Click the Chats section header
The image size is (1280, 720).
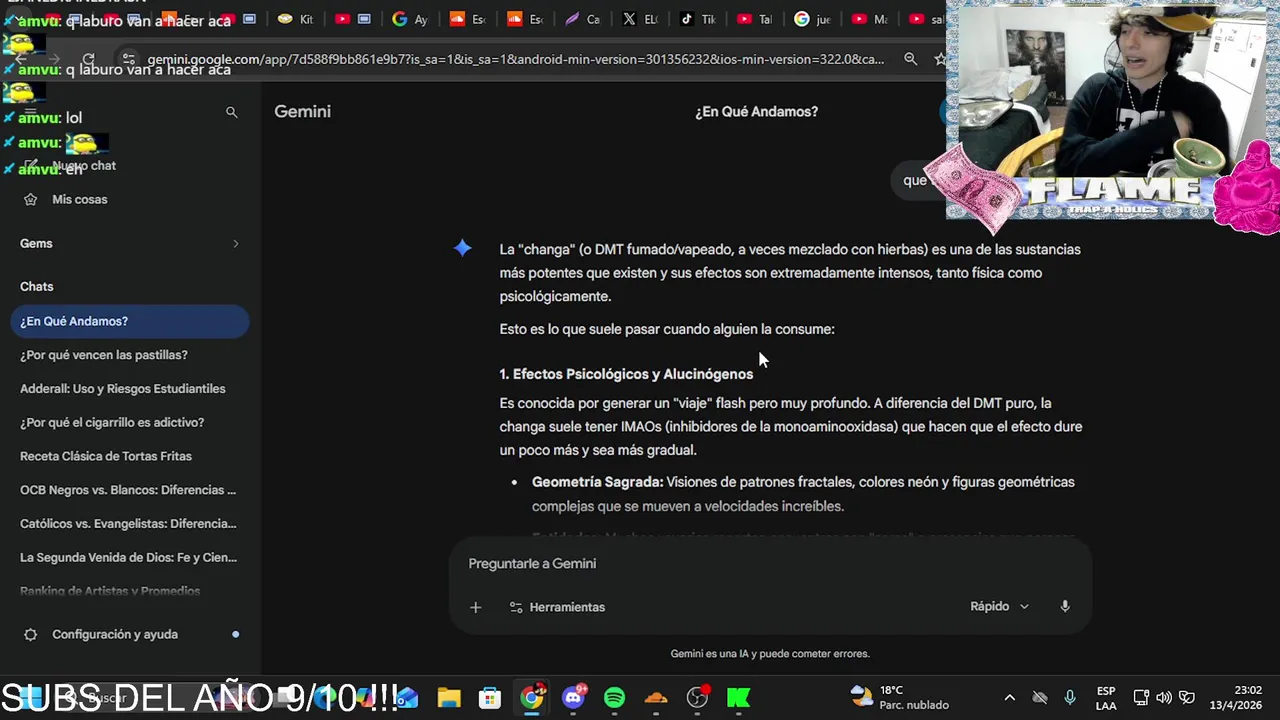37,286
